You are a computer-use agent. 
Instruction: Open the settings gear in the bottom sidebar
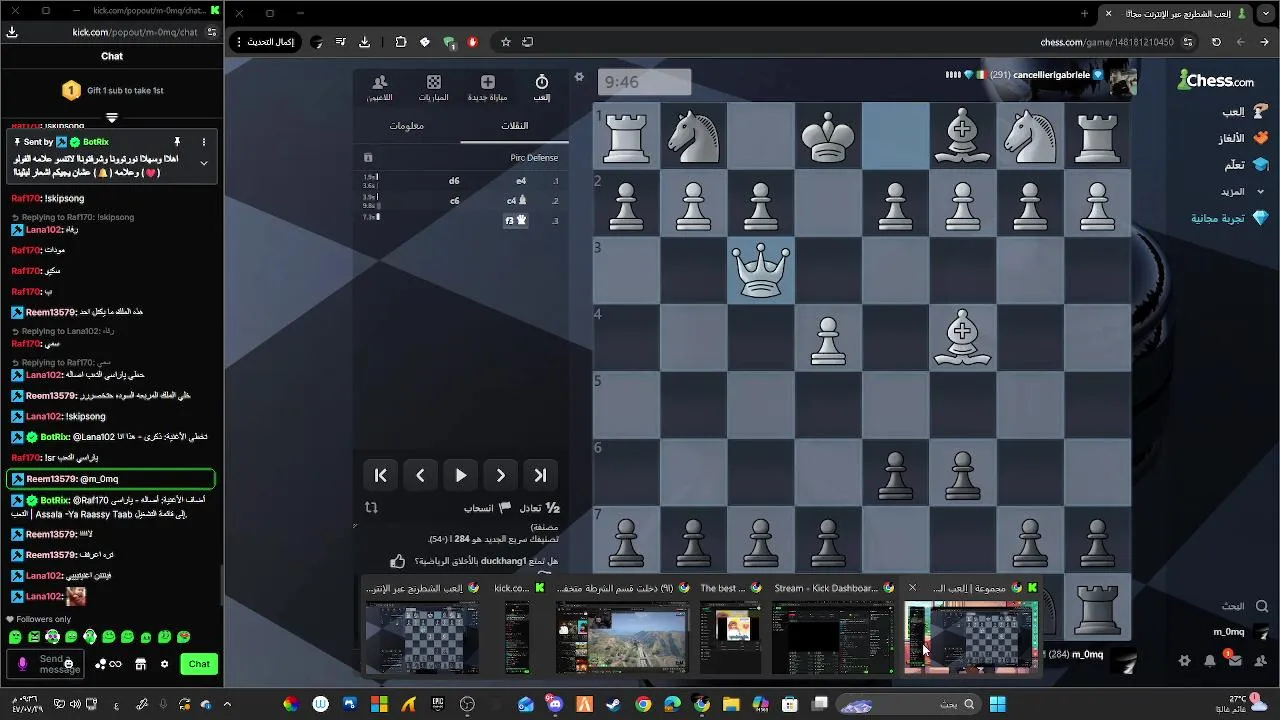click(1185, 661)
